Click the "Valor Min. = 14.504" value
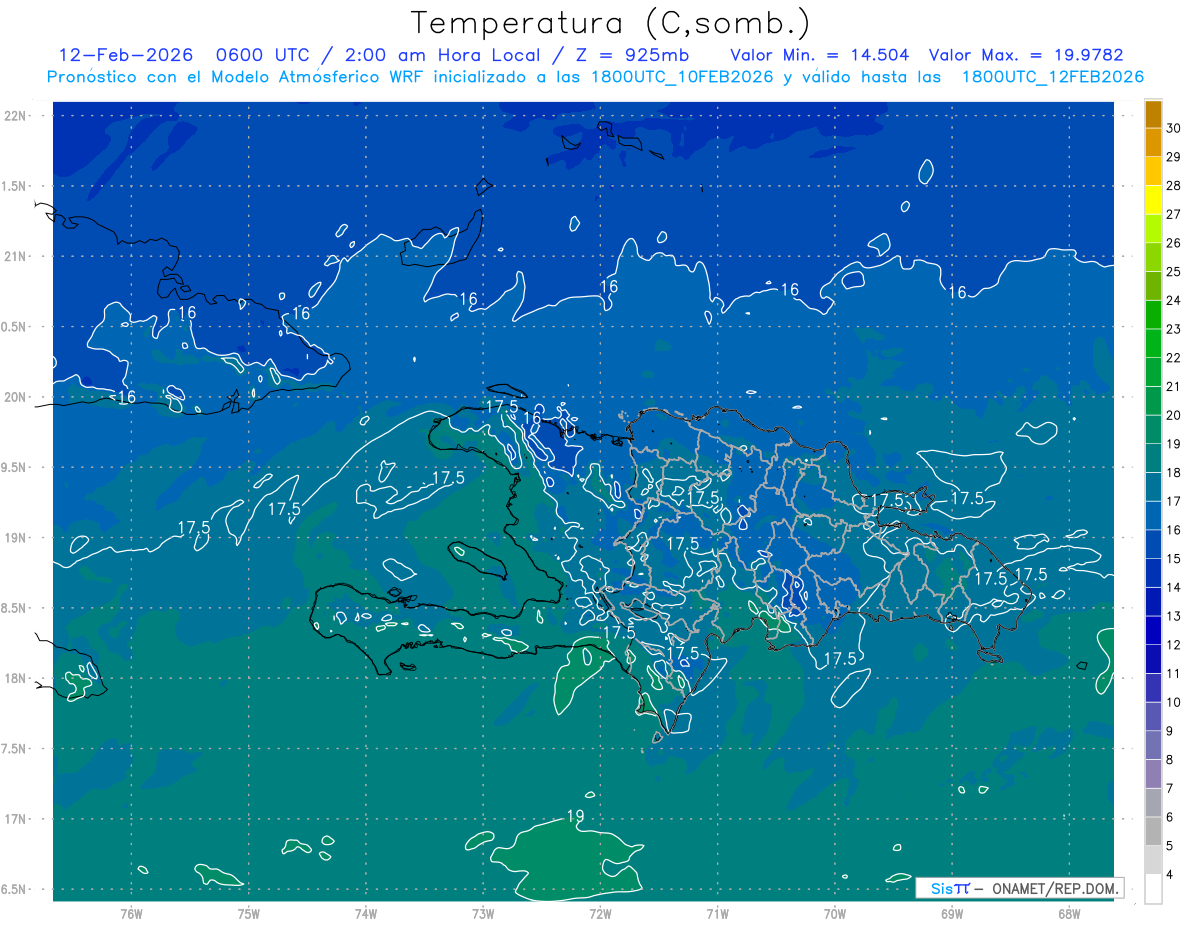The height and width of the screenshot is (927, 1200). point(820,55)
